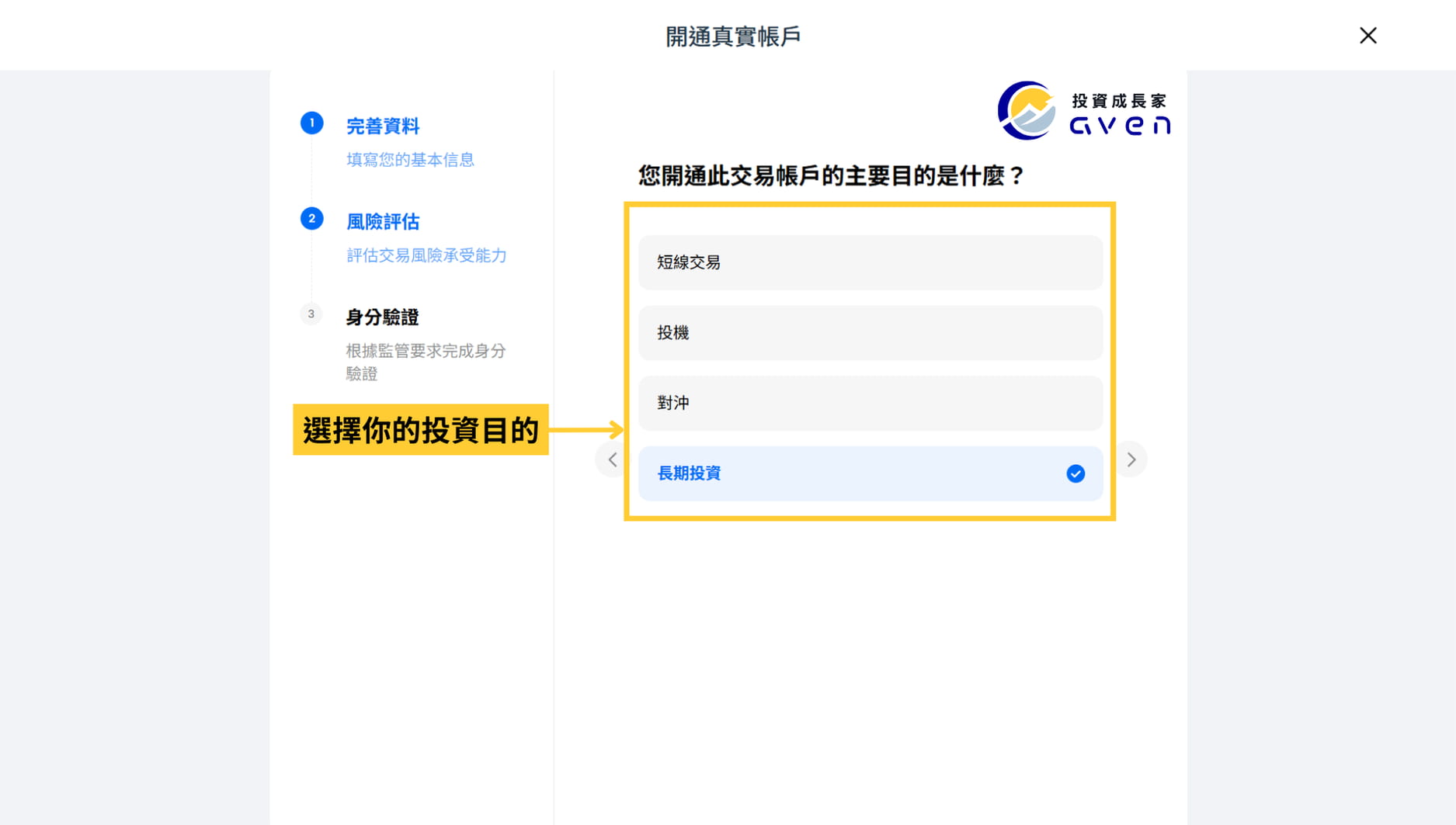The height and width of the screenshot is (825, 1456).
Task: Select the 長期投資 option
Action: [x=870, y=473]
